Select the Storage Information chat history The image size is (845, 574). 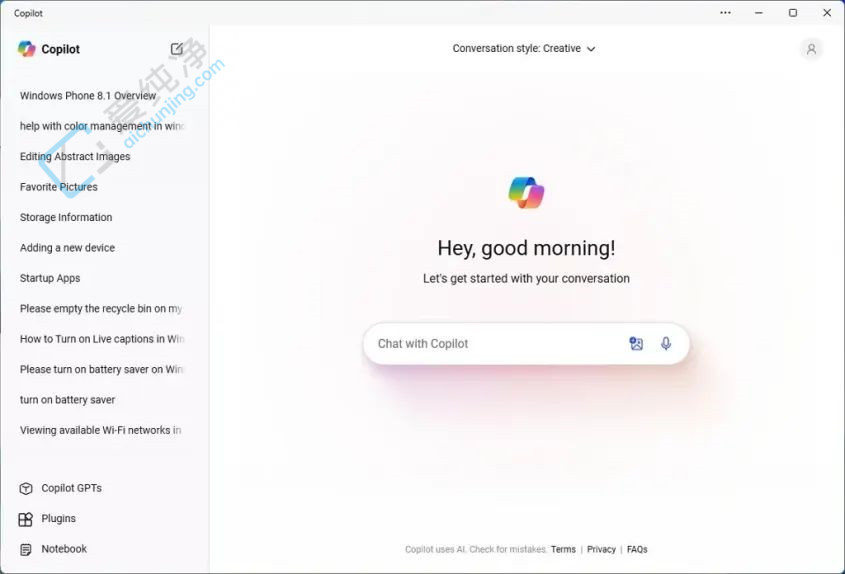point(66,217)
